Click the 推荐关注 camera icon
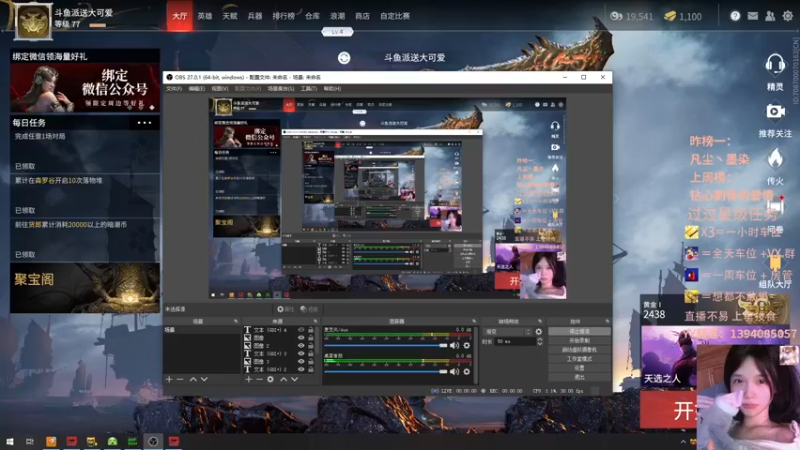The image size is (800, 450). click(x=775, y=111)
